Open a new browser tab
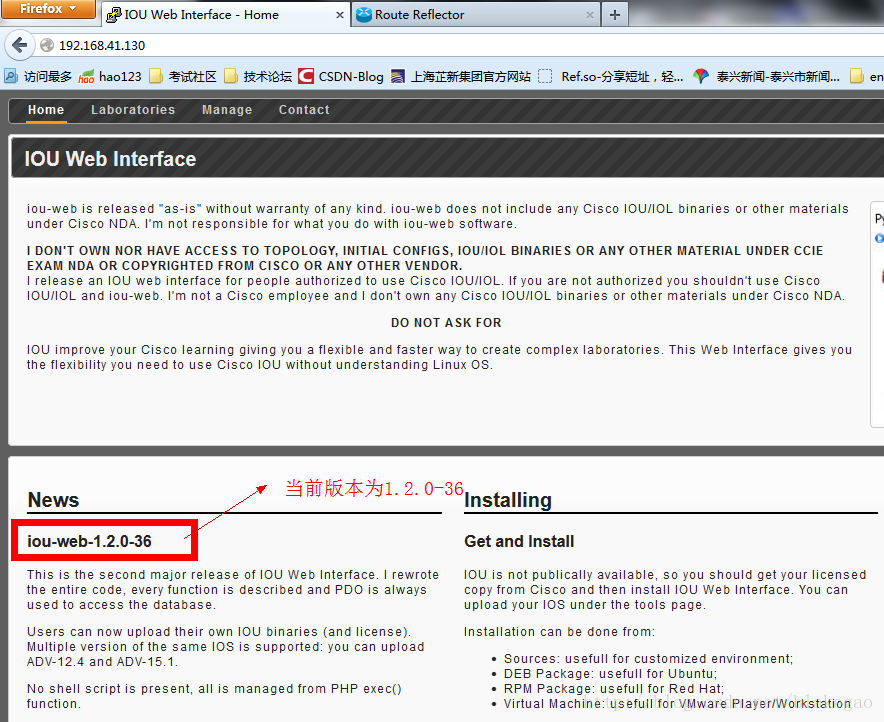 tap(615, 15)
